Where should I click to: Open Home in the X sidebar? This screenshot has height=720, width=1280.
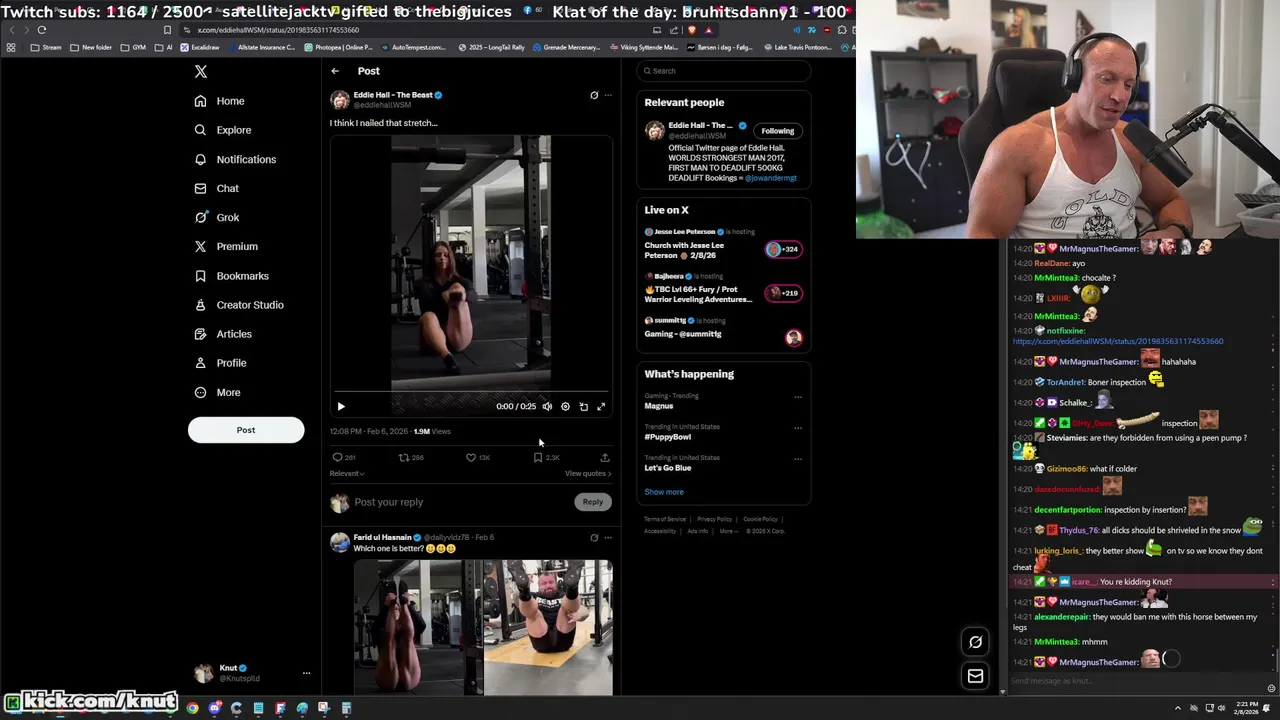coord(219,101)
